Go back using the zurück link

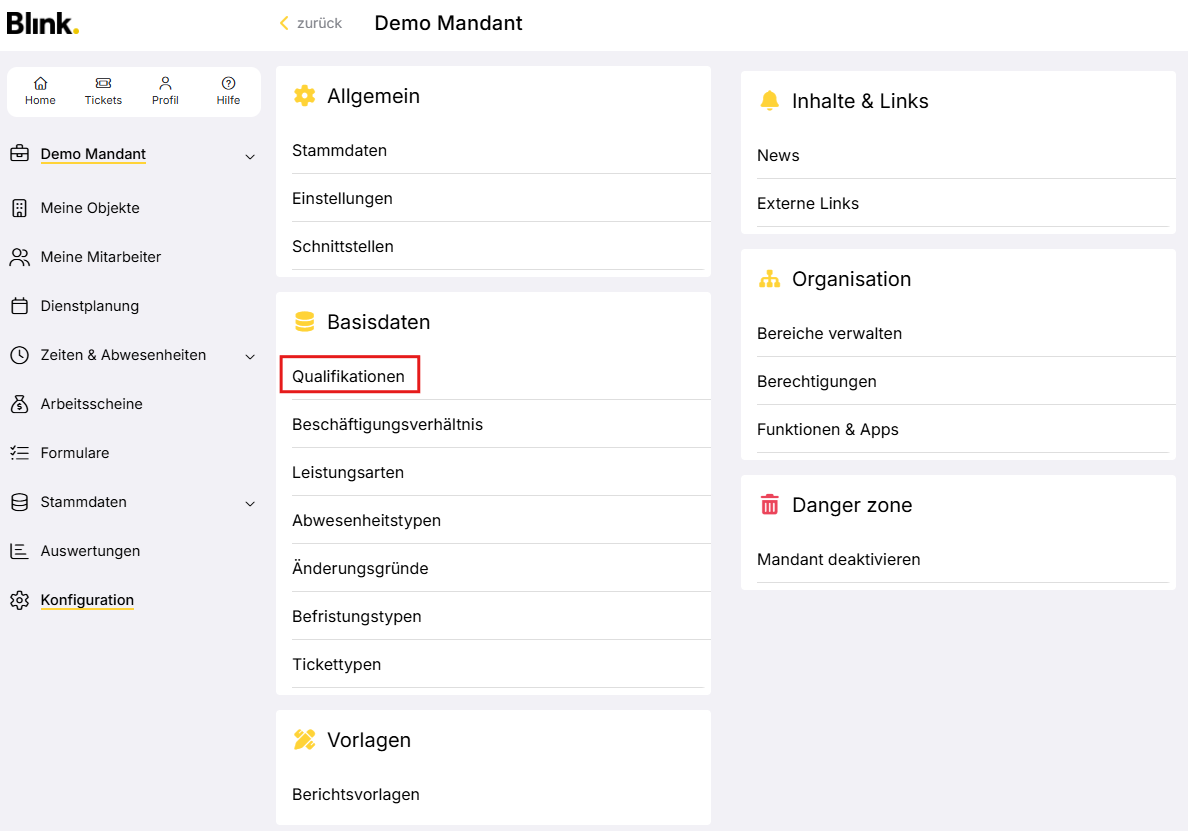click(311, 23)
